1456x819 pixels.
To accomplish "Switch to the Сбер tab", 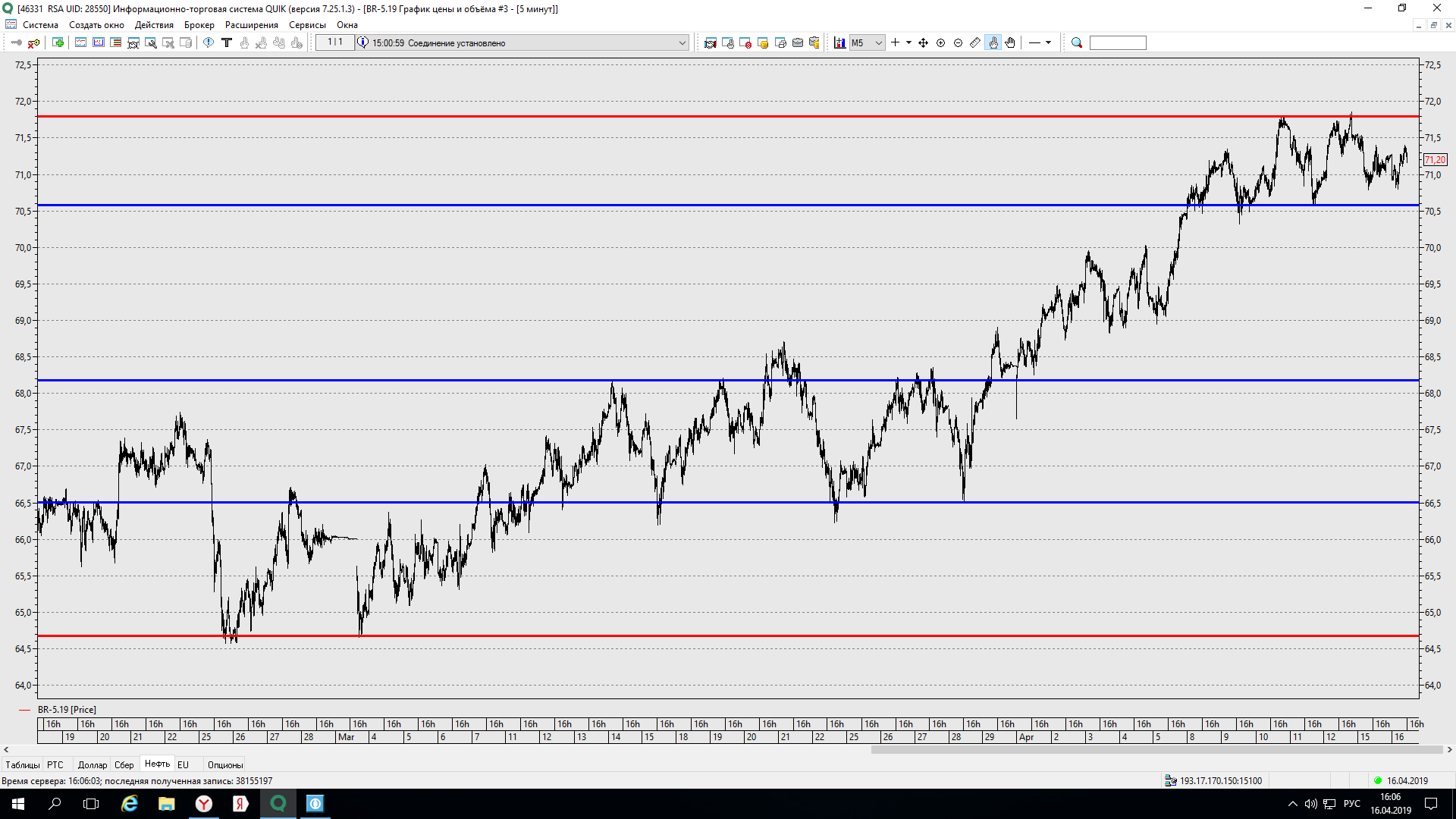I will (124, 764).
